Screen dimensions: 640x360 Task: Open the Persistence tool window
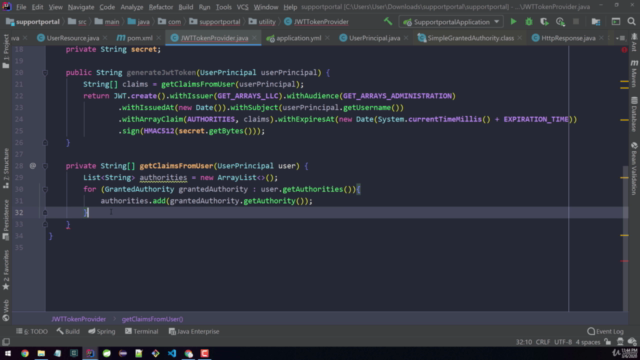(6, 220)
